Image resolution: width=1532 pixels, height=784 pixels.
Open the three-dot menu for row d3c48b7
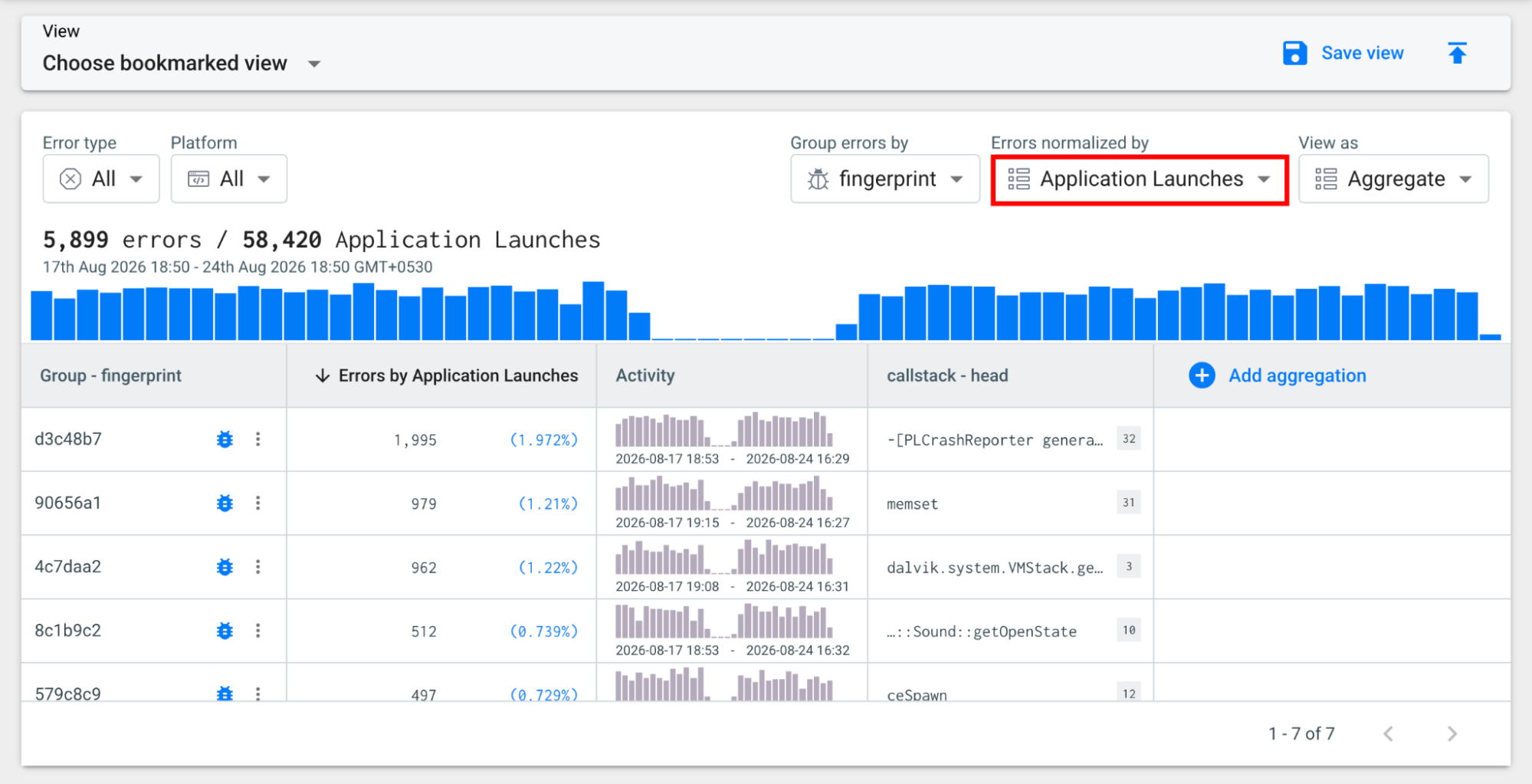(258, 439)
